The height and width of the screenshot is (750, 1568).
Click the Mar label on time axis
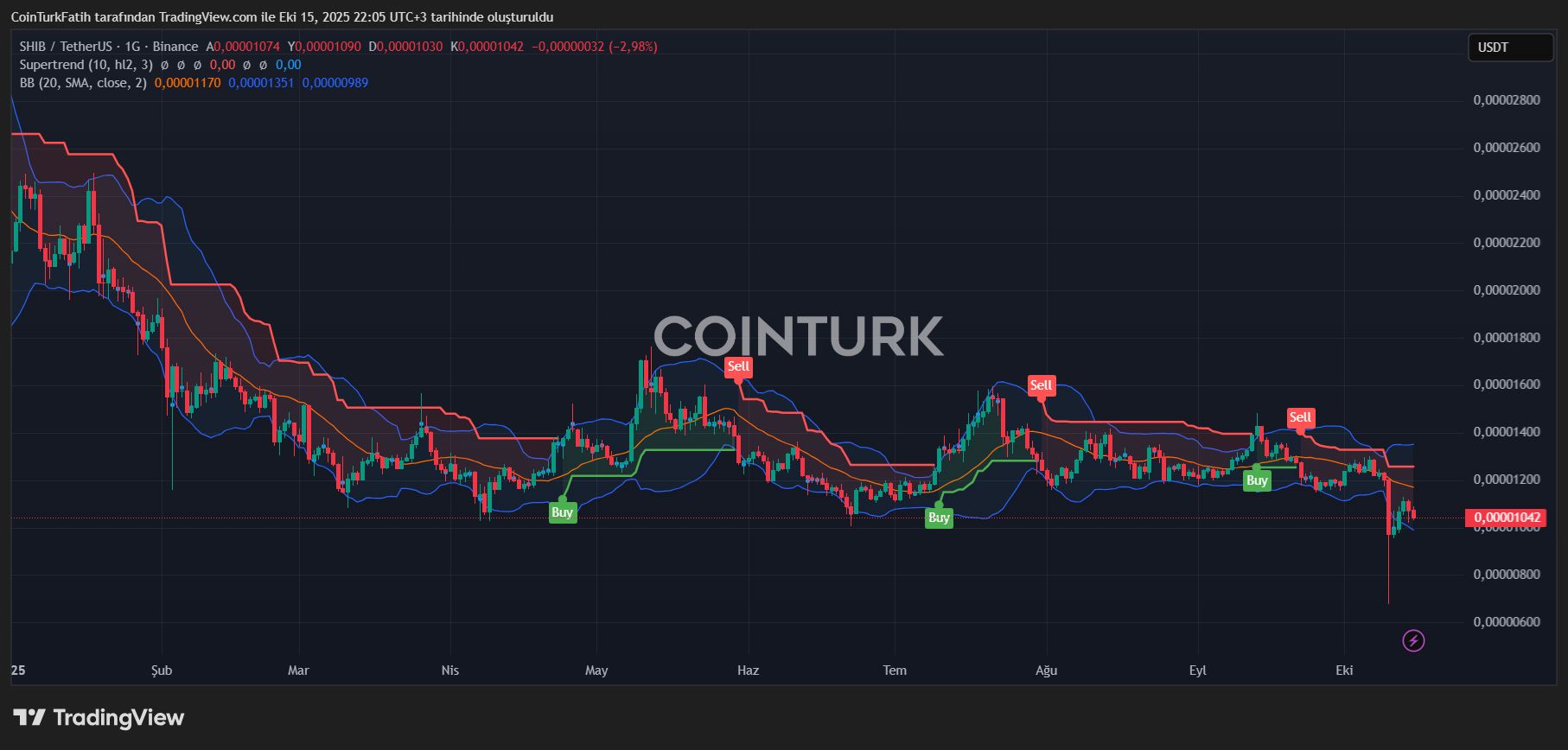pos(298,671)
